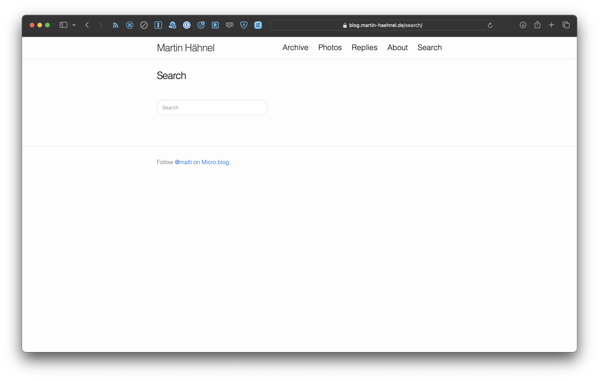
Task: Open the tab group dropdown arrow beside sidebar icon
Action: click(74, 25)
